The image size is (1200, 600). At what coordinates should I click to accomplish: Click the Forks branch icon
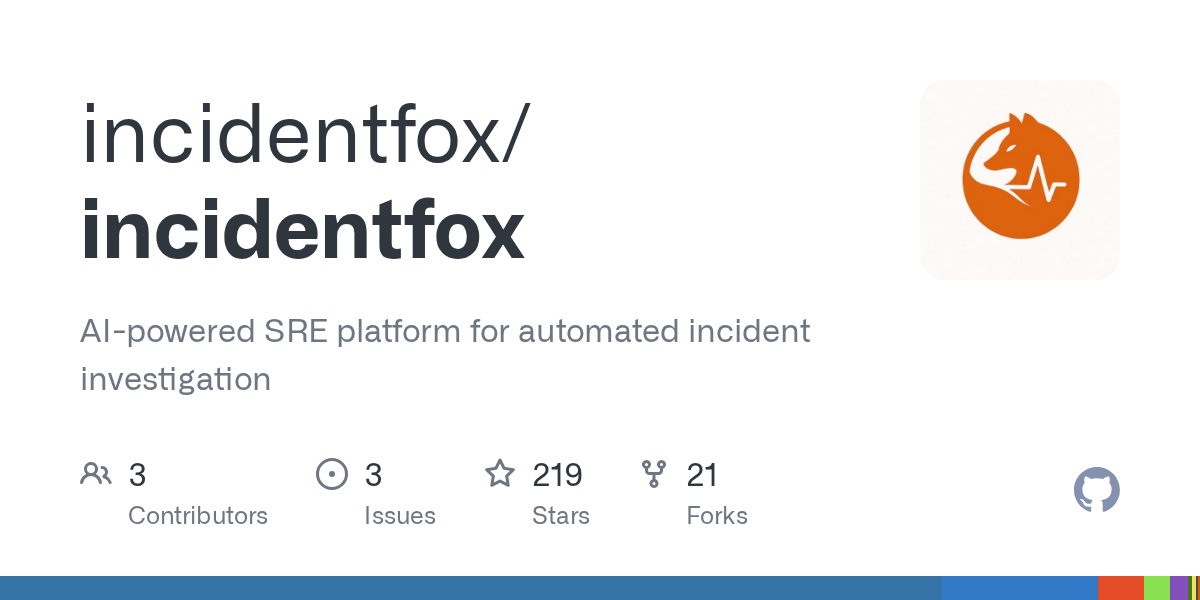pos(654,474)
